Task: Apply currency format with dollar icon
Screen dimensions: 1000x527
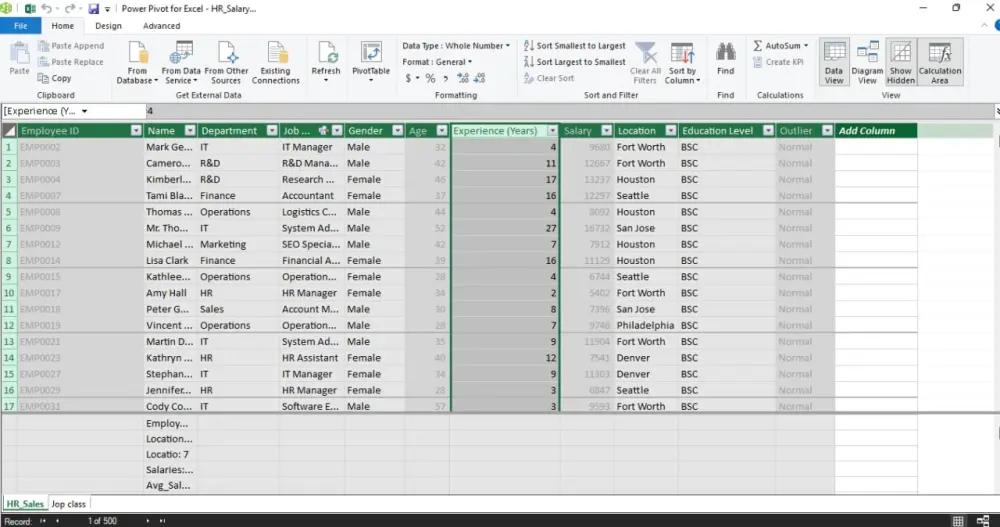Action: coord(408,78)
